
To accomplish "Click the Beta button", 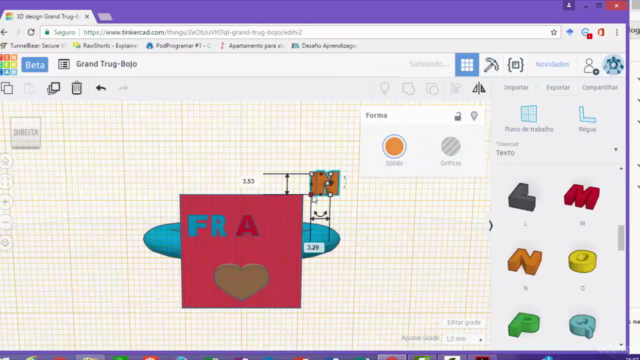I will (x=35, y=64).
